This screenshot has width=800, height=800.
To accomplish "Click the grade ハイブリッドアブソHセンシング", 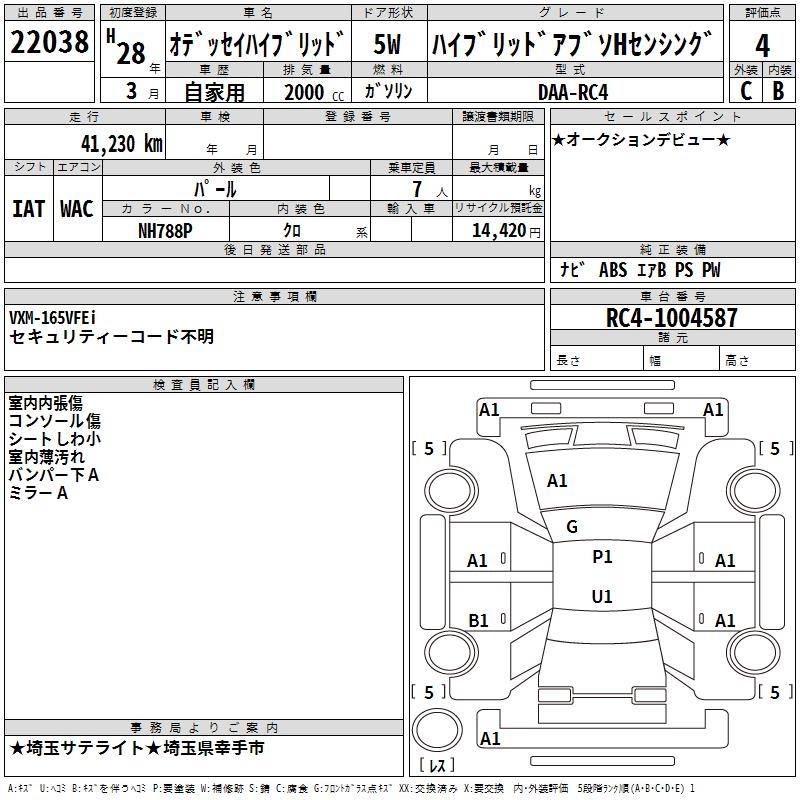I will [572, 44].
